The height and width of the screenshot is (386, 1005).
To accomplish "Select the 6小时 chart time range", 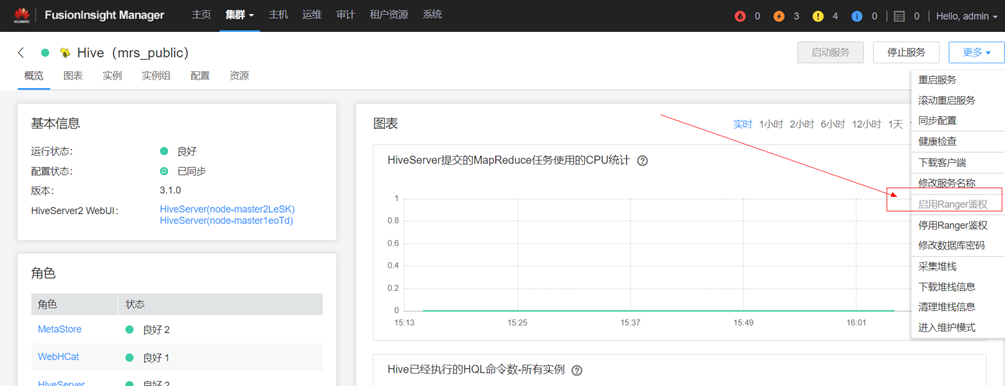I will pyautogui.click(x=833, y=124).
